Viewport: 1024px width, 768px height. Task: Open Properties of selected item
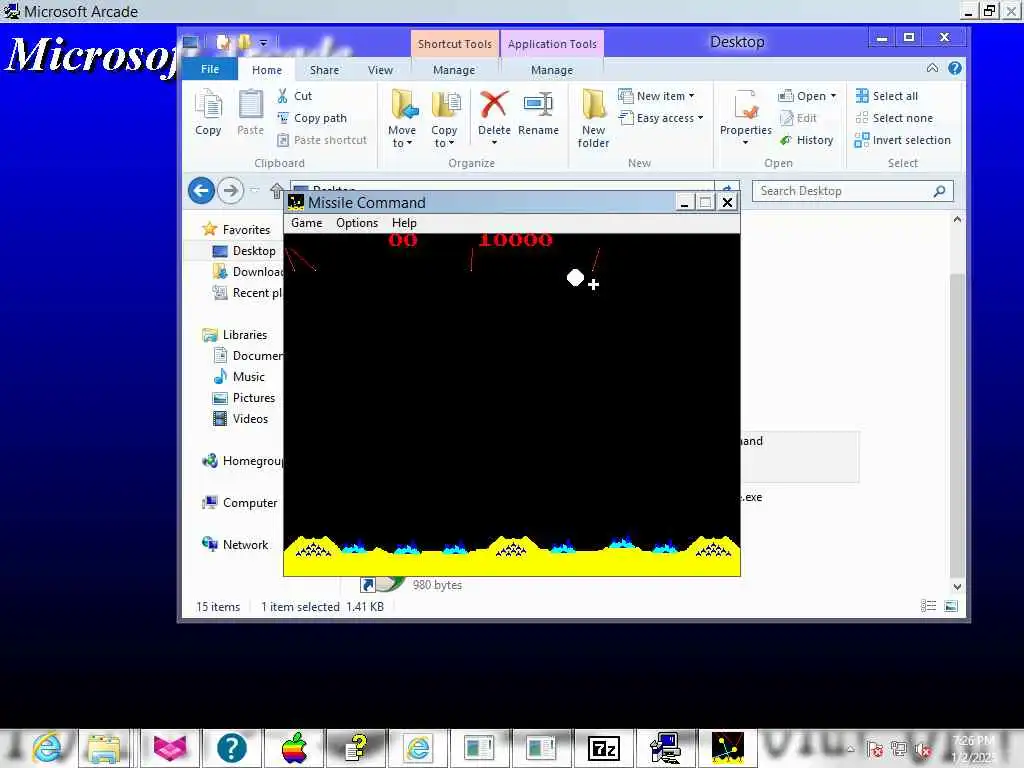pyautogui.click(x=745, y=112)
